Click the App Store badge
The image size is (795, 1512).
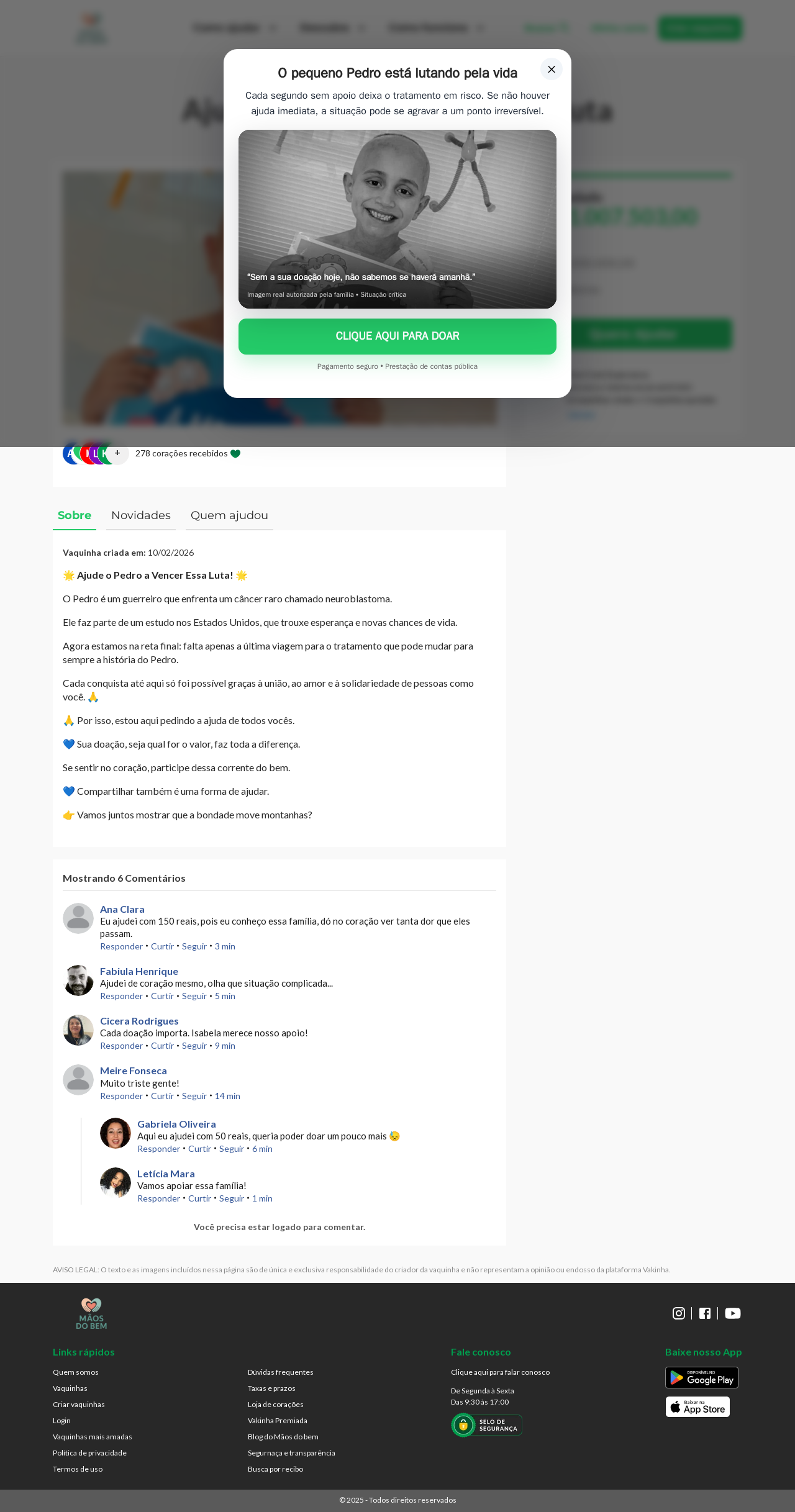point(697,1406)
